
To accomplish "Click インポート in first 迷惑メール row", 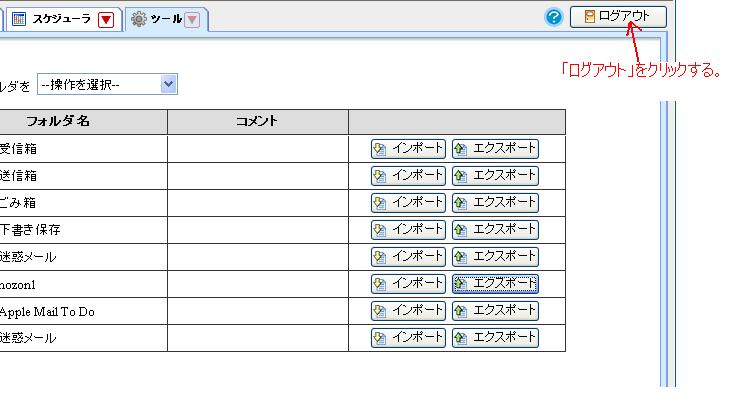I will pyautogui.click(x=408, y=257).
